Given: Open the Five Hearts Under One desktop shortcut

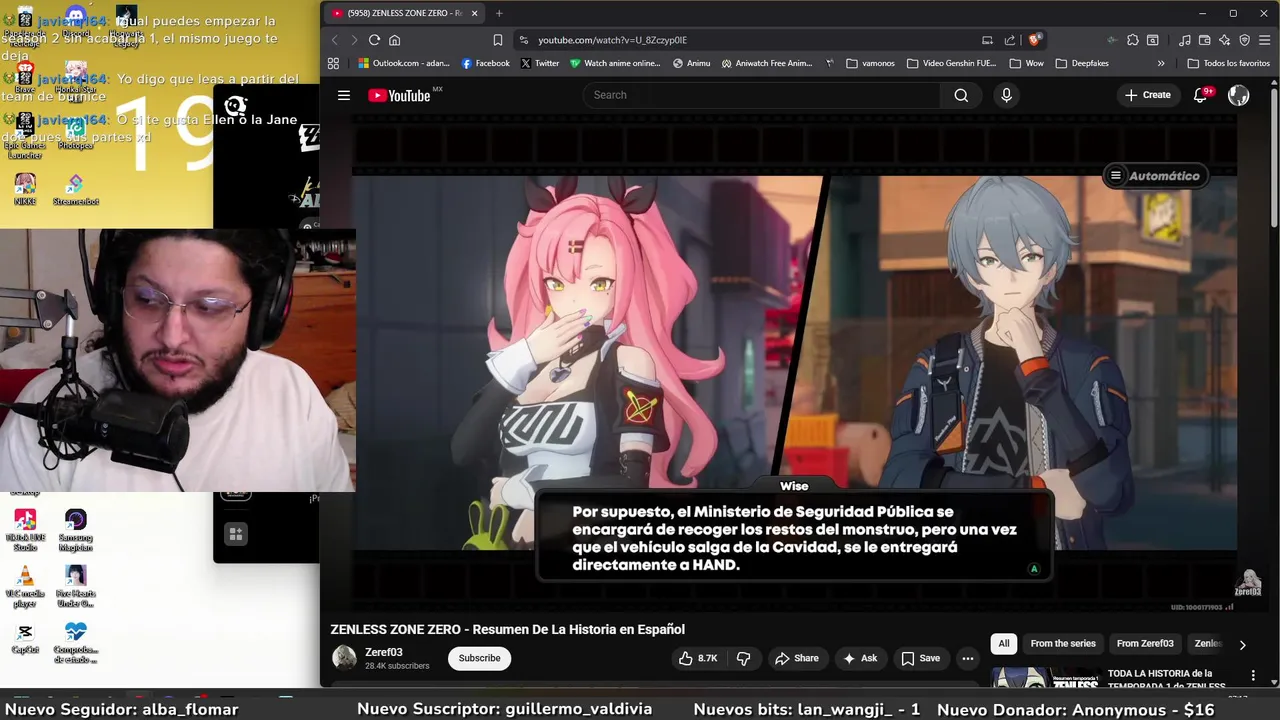Looking at the screenshot, I should pyautogui.click(x=75, y=587).
